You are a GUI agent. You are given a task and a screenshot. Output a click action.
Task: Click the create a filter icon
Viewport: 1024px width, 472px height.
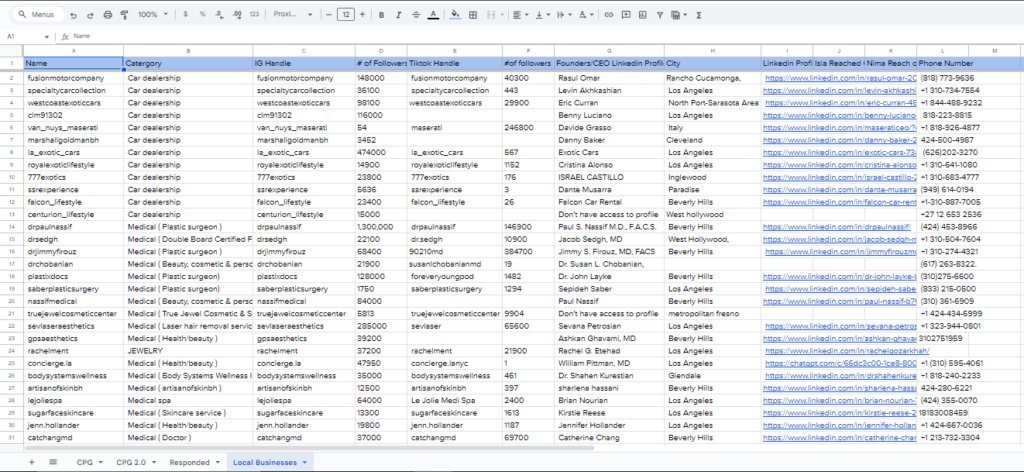(x=660, y=14)
